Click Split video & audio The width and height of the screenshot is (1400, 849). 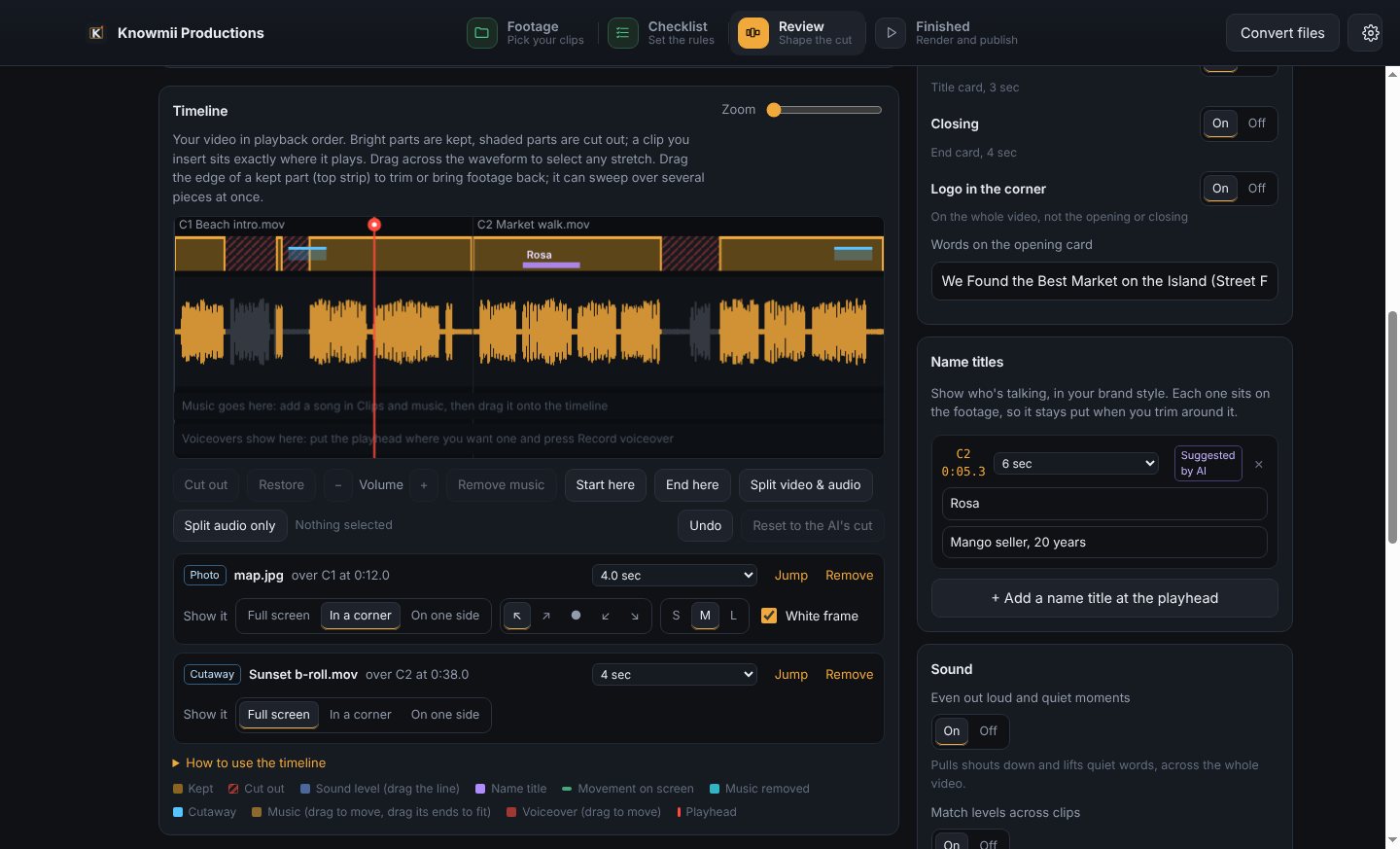click(x=806, y=485)
